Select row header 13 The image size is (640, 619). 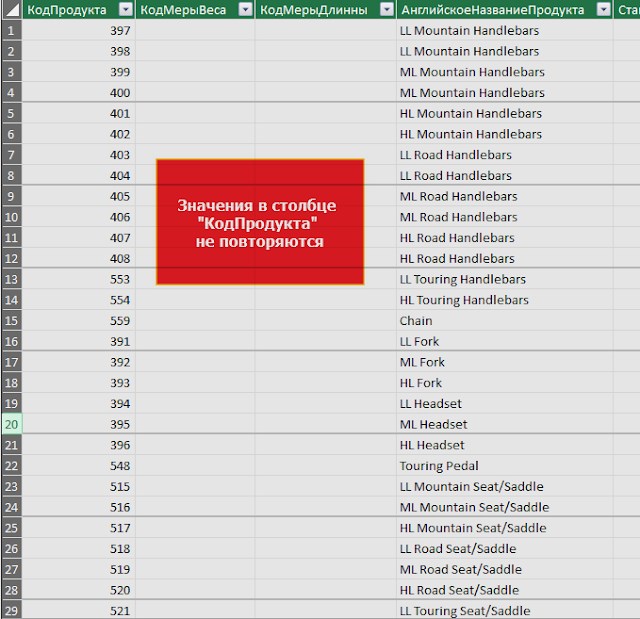coord(11,280)
